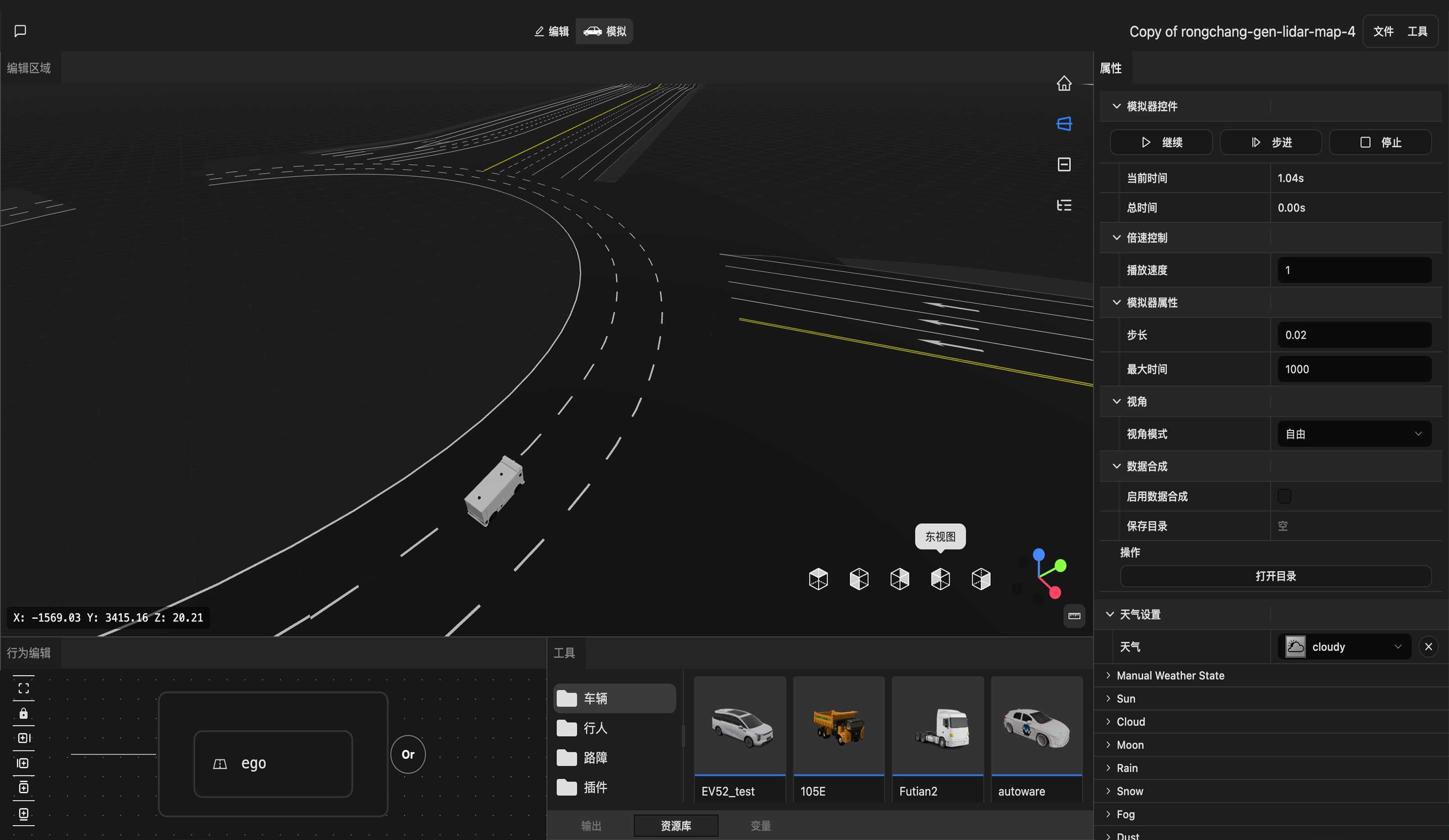Click the home view icon
The width and height of the screenshot is (1449, 840).
pos(1064,83)
